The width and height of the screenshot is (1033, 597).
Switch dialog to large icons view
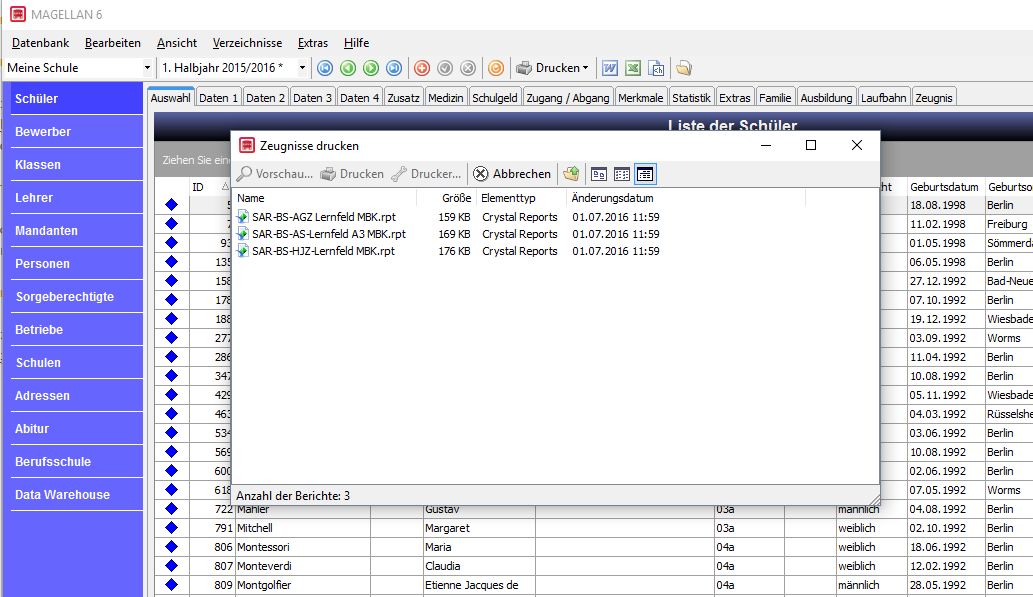point(599,174)
